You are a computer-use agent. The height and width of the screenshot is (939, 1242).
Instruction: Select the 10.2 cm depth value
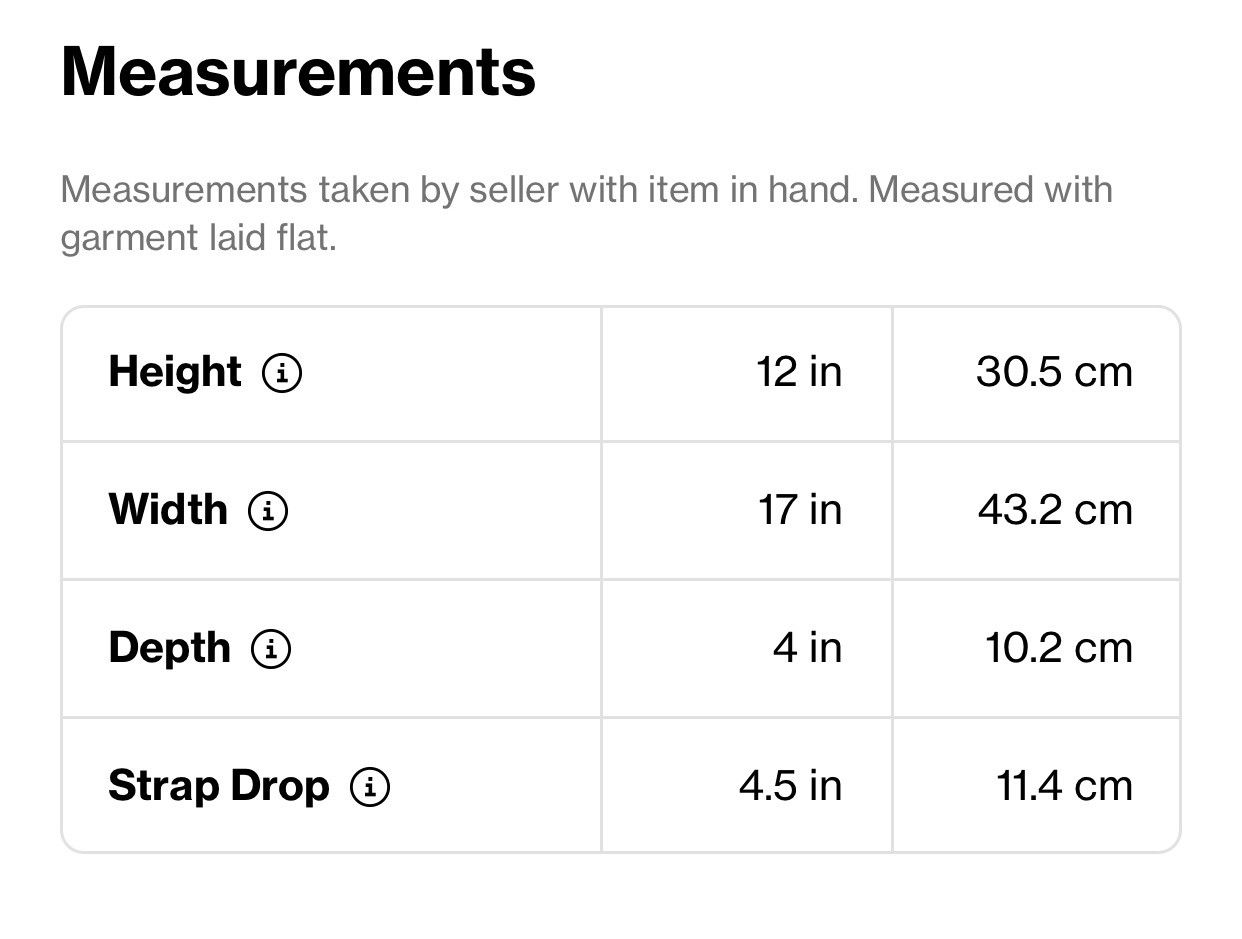point(1059,648)
